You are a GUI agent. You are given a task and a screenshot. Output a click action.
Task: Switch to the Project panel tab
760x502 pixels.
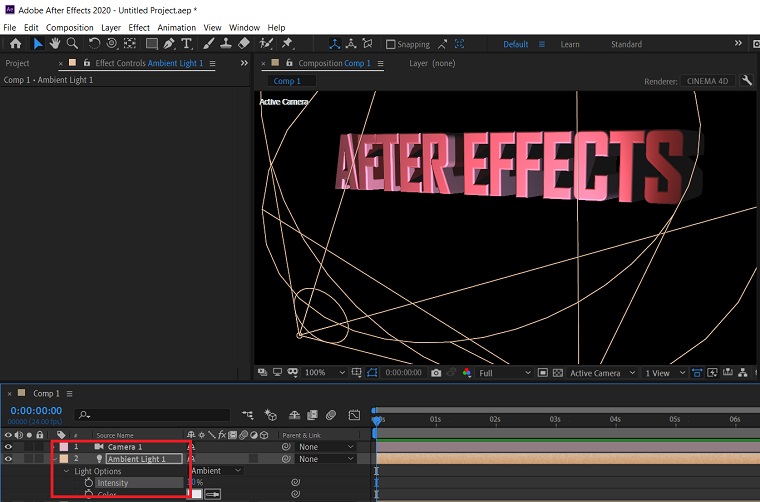pyautogui.click(x=18, y=63)
